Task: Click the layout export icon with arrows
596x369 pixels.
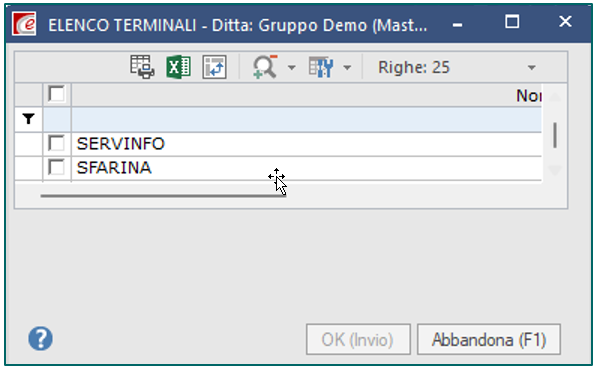Action: click(214, 67)
